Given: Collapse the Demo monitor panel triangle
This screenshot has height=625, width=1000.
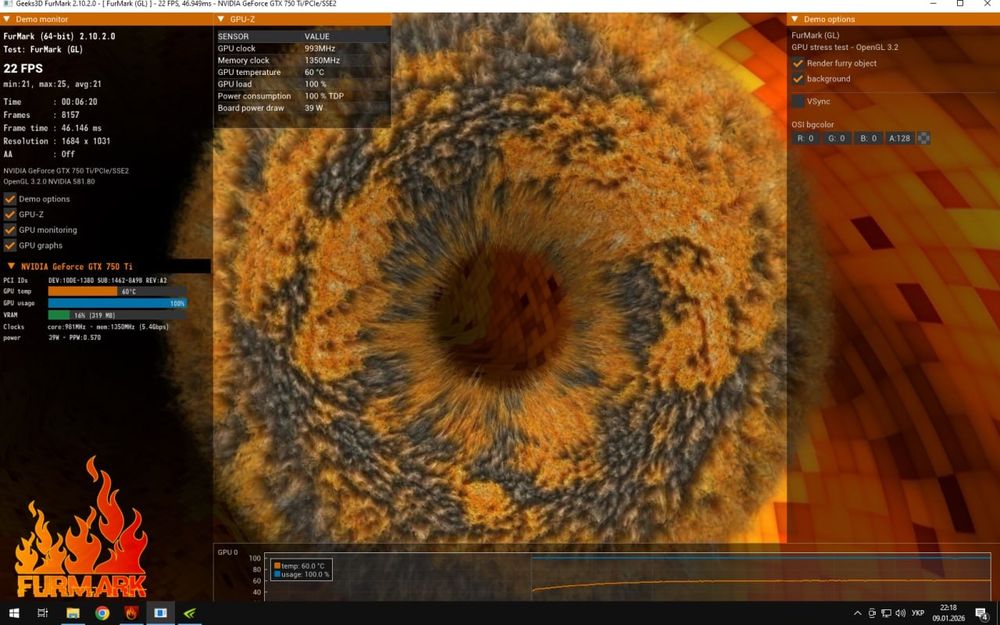Looking at the screenshot, I should pyautogui.click(x=7, y=19).
